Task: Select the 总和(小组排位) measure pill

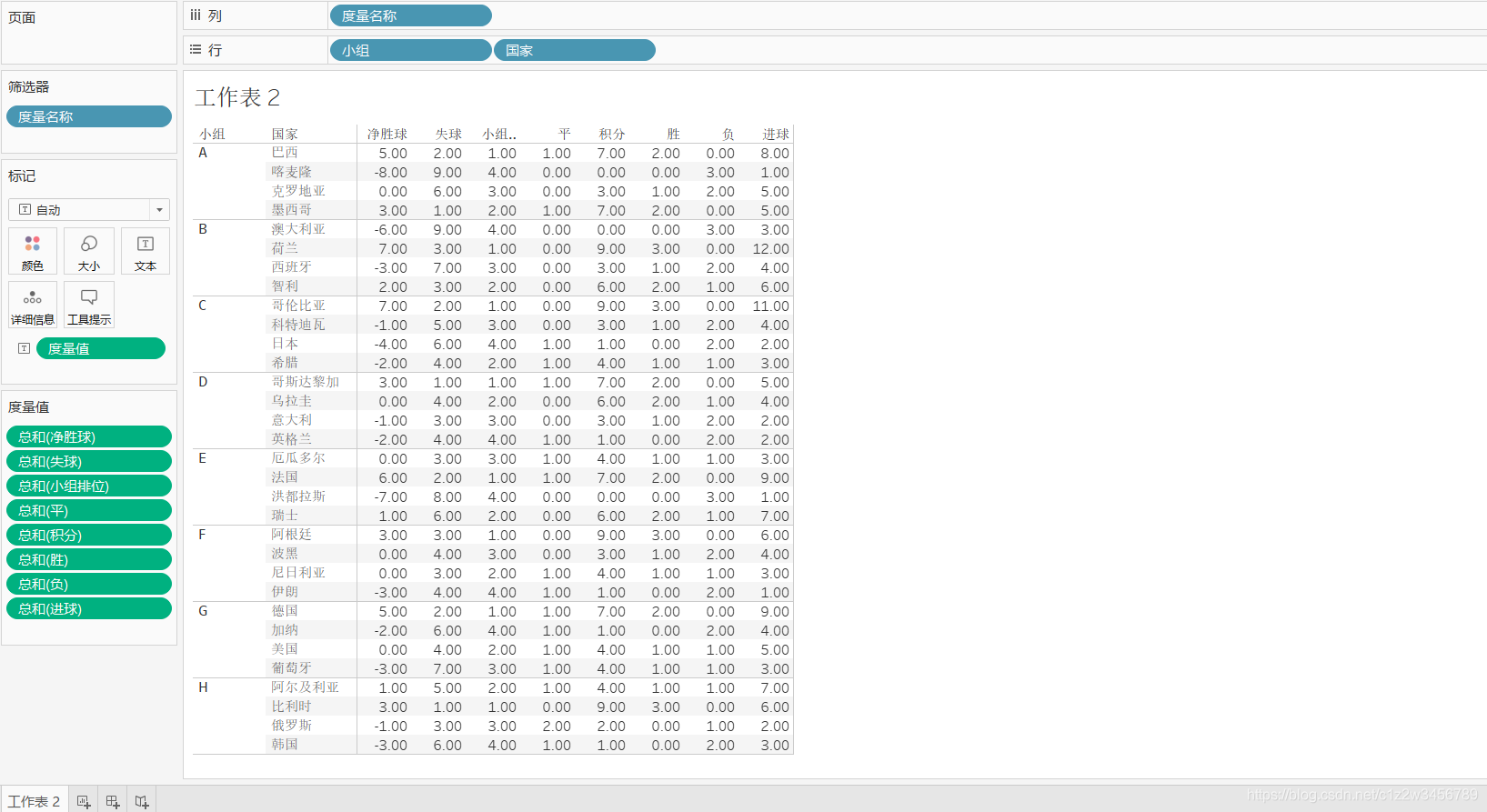Action: point(89,486)
